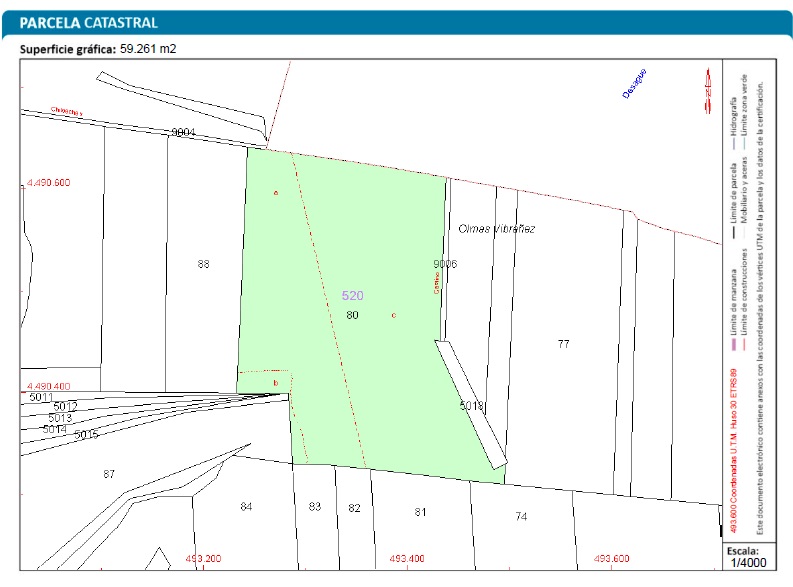The width and height of the screenshot is (793, 587).
Task: Select parcel 88 on the map
Action: (x=204, y=264)
